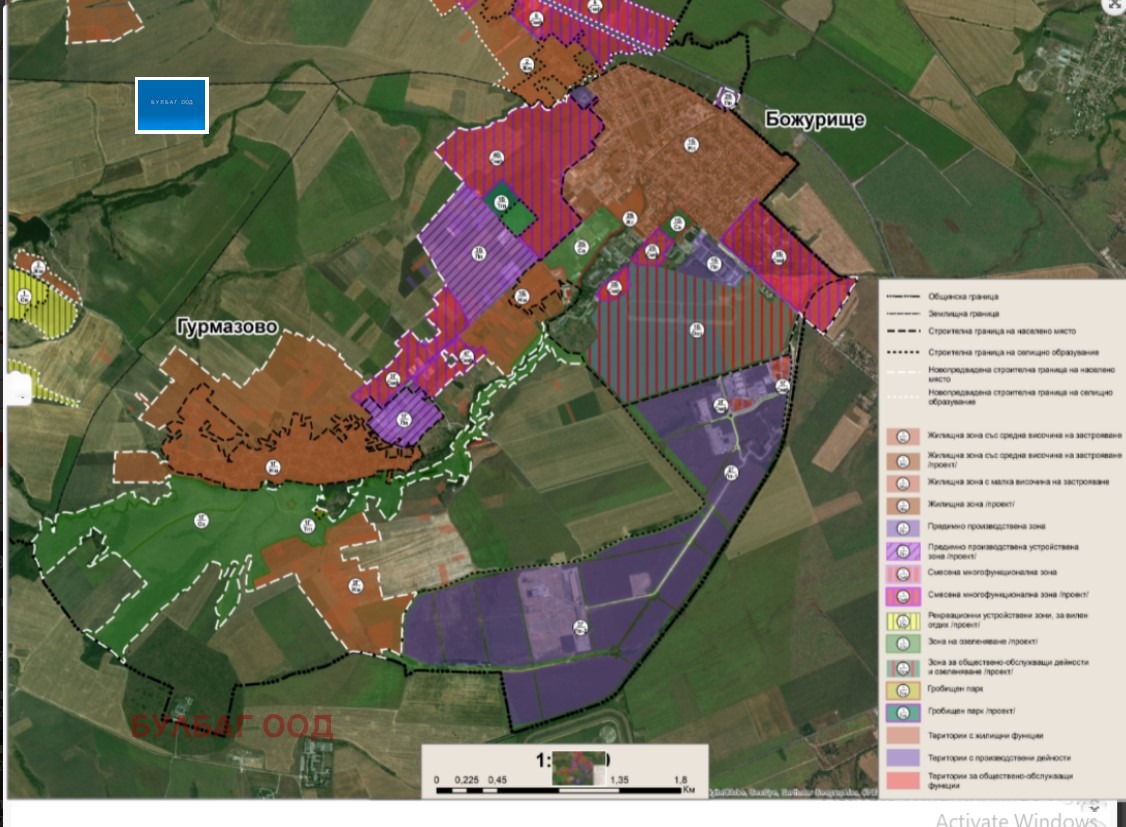The height and width of the screenshot is (827, 1126).
Task: Click the Гробищен парк /проект/ teal swatch
Action: [x=903, y=713]
